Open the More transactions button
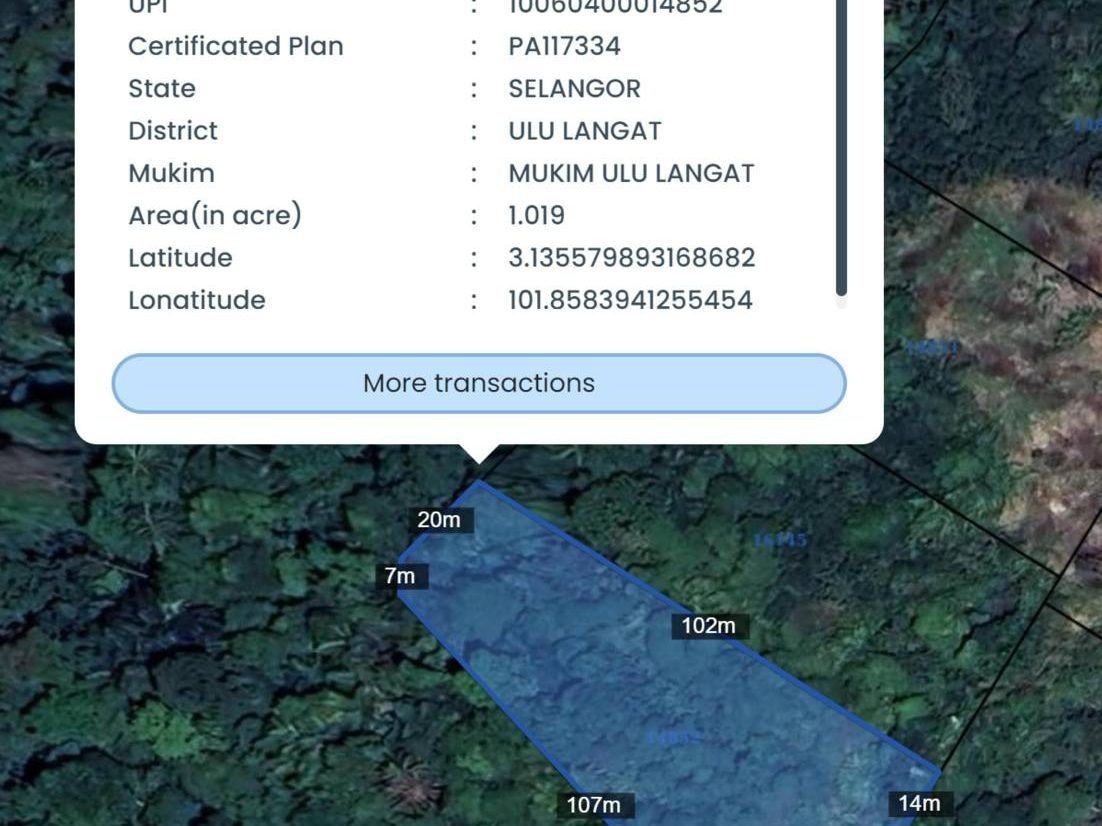This screenshot has height=826, width=1102. pos(479,383)
